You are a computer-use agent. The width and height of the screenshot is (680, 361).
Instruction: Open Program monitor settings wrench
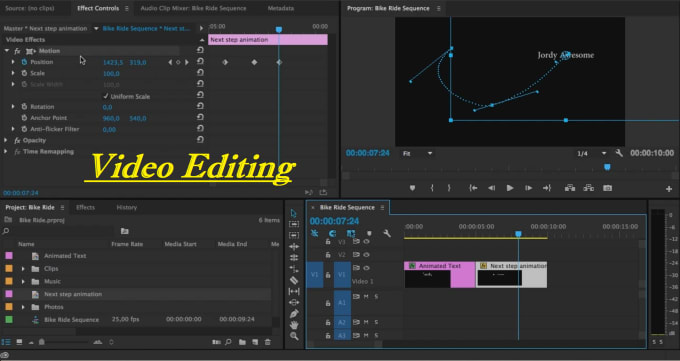619,153
